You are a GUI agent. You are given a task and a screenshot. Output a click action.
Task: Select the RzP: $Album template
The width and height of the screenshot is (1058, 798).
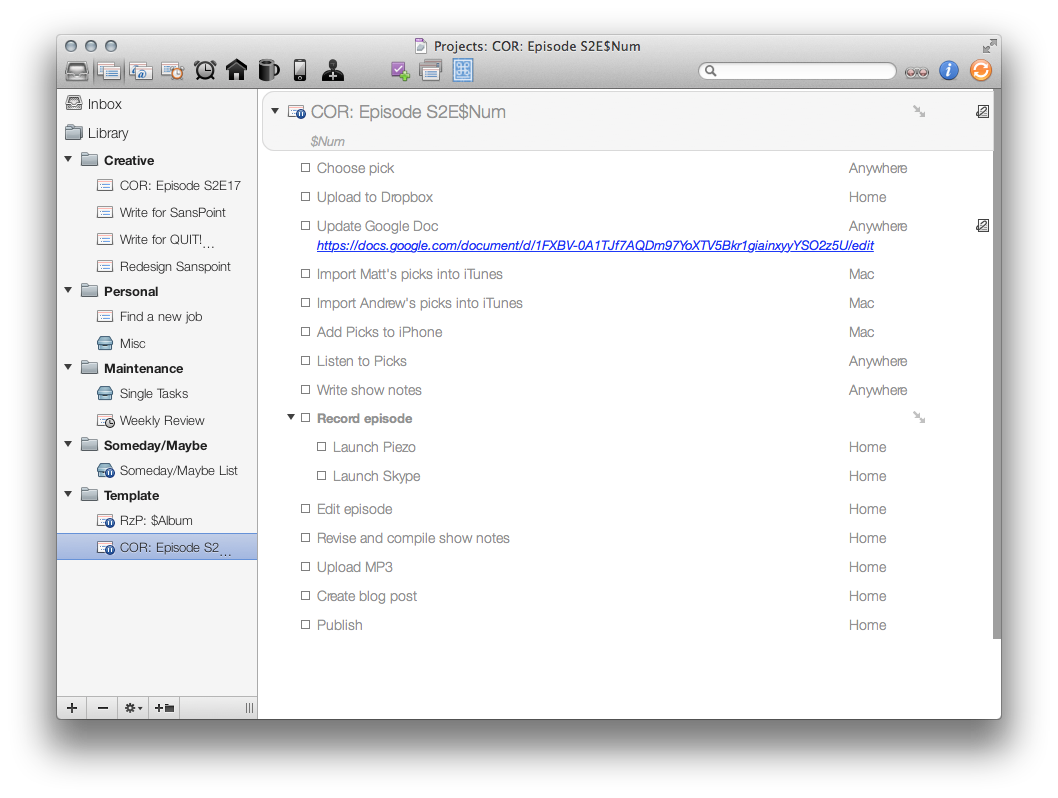[x=157, y=520]
